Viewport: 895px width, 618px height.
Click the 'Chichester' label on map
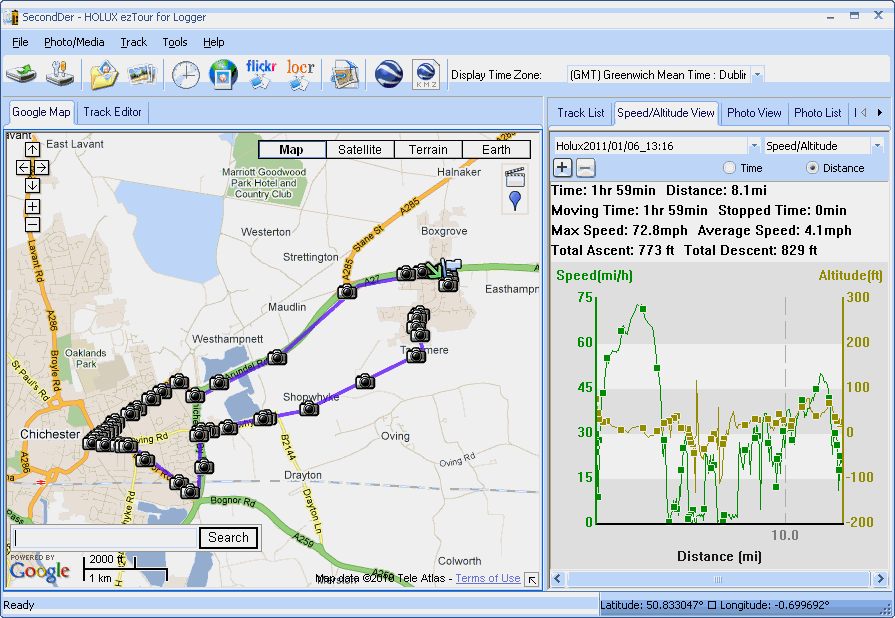click(50, 434)
